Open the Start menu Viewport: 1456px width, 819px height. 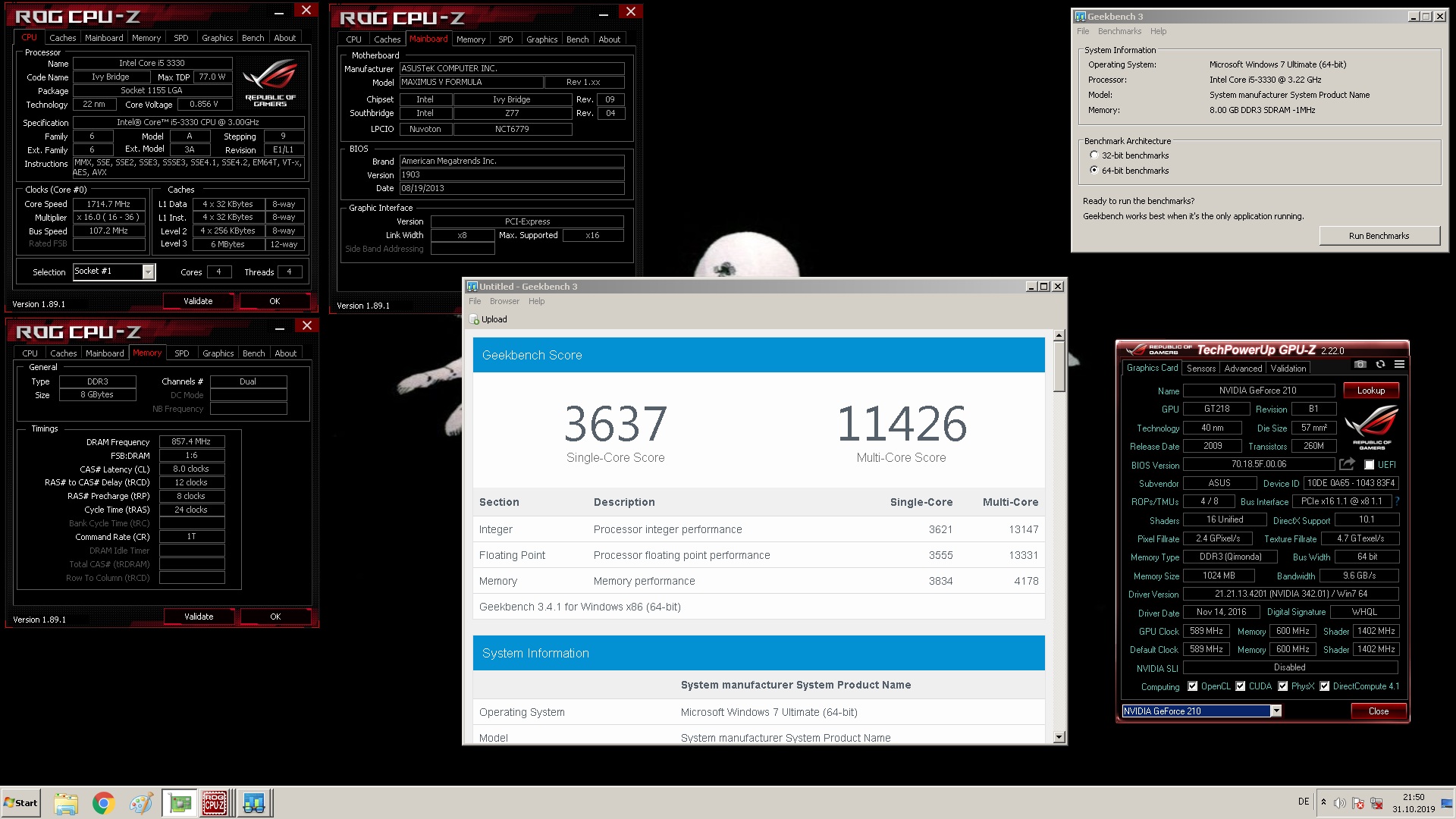20,803
